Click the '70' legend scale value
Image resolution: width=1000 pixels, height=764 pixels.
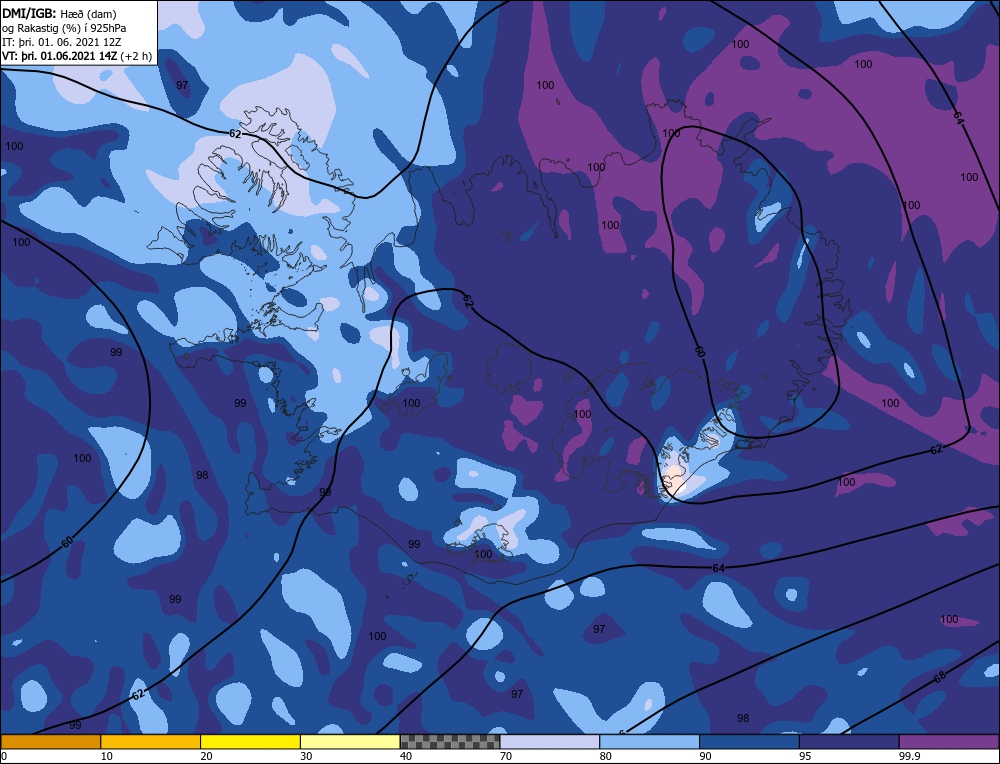pyautogui.click(x=506, y=756)
